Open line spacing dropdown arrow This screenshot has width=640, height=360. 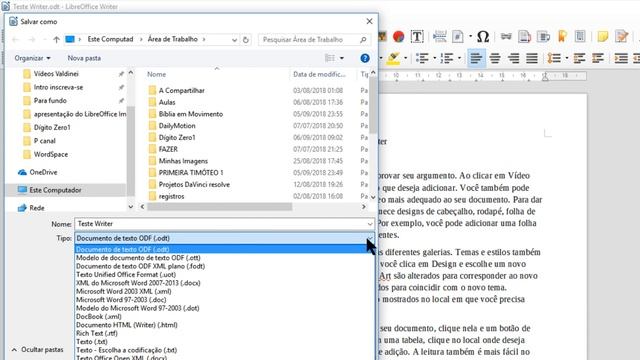[567, 58]
